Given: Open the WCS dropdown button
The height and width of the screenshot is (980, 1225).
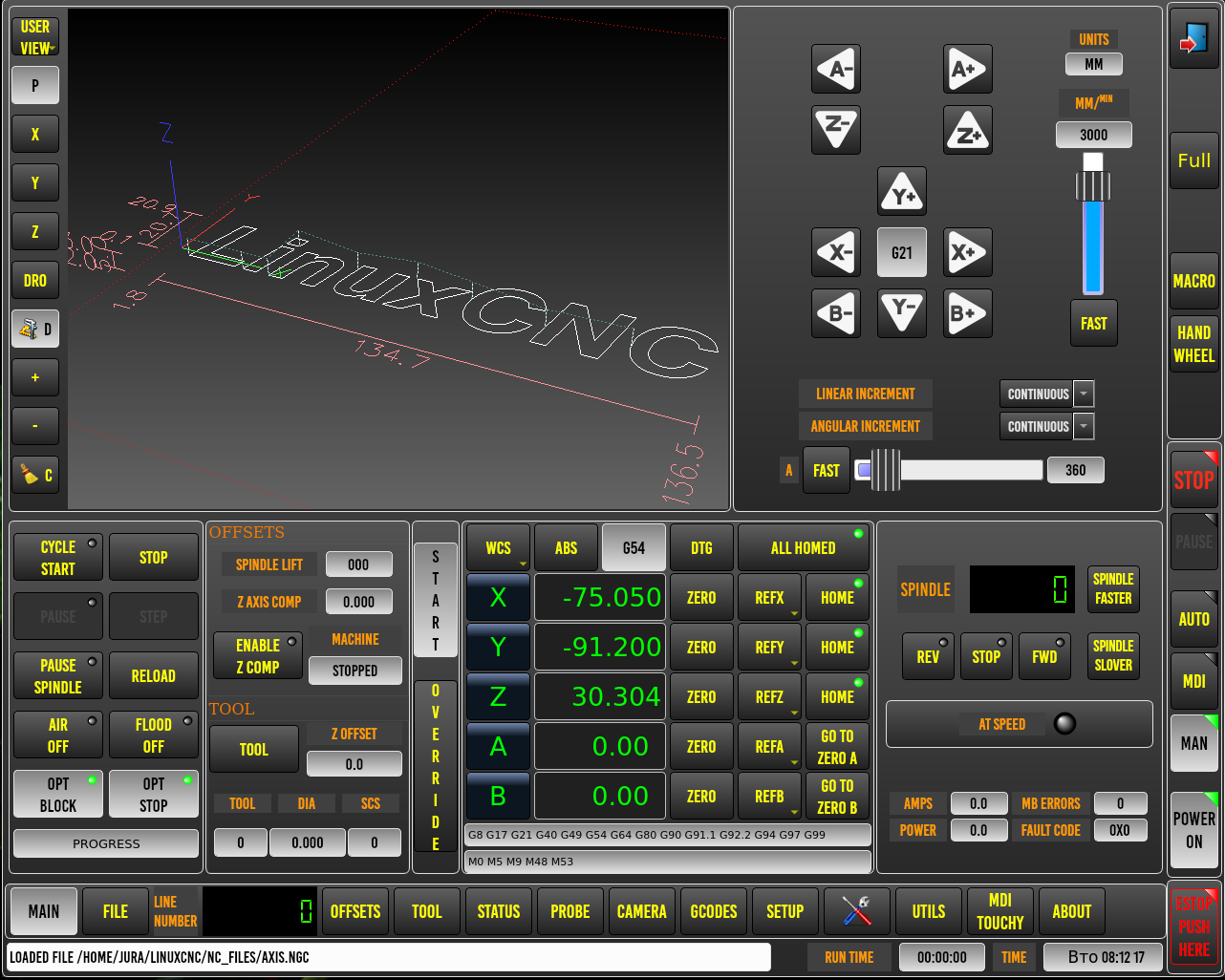Looking at the screenshot, I should (x=499, y=548).
